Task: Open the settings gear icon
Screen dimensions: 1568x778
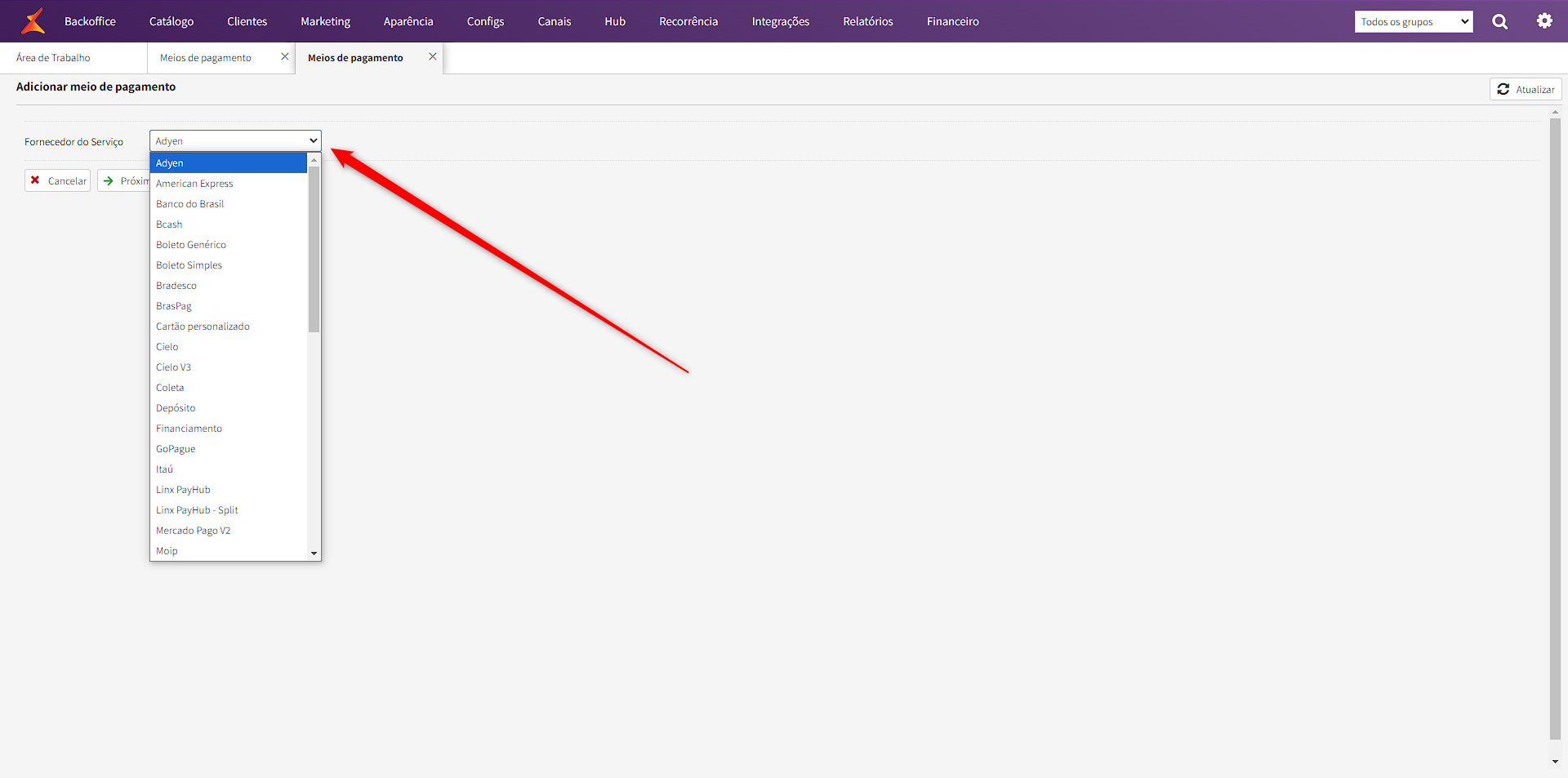Action: point(1544,21)
